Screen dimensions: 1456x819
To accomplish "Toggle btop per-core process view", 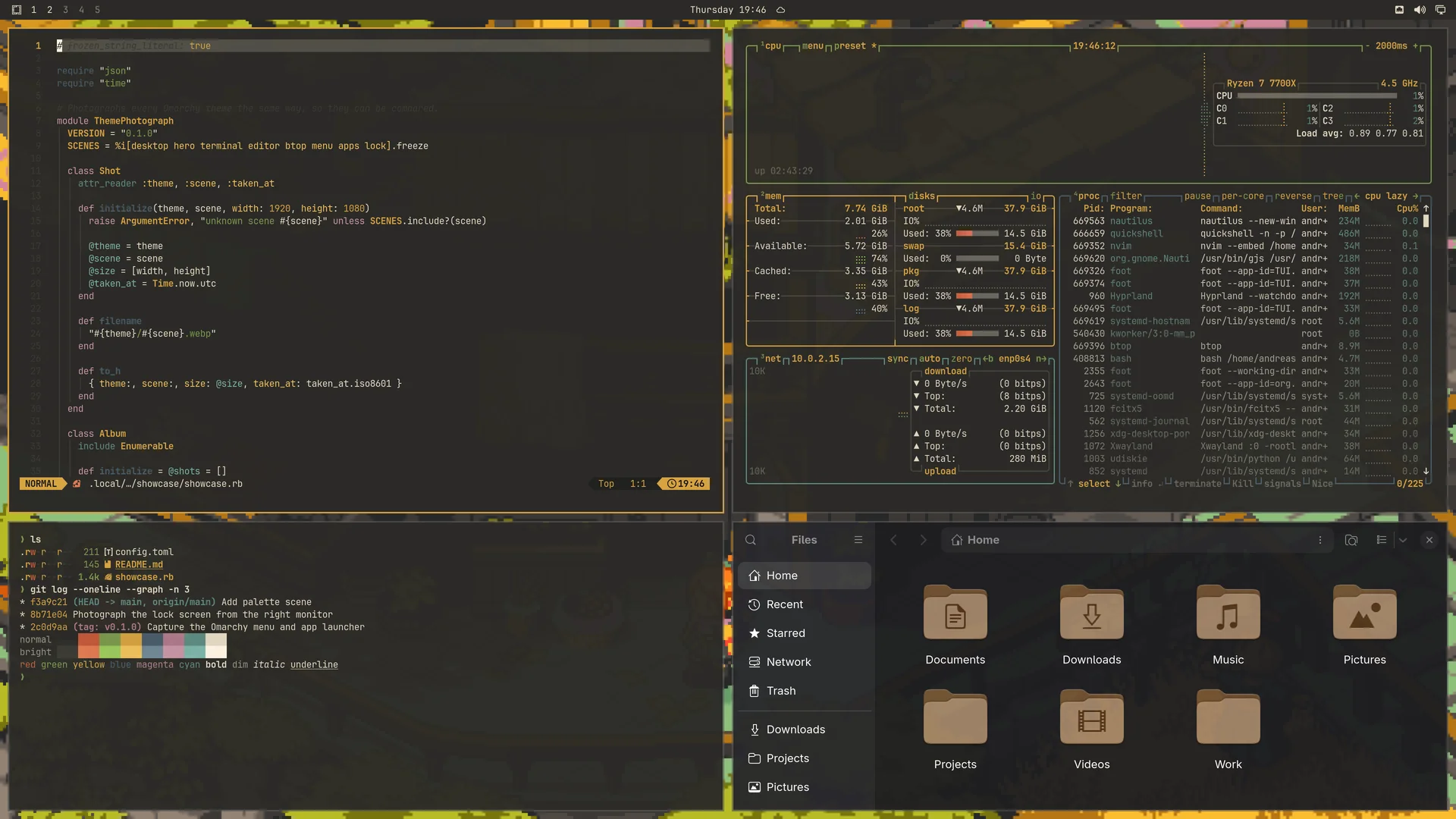I will pos(1242,196).
